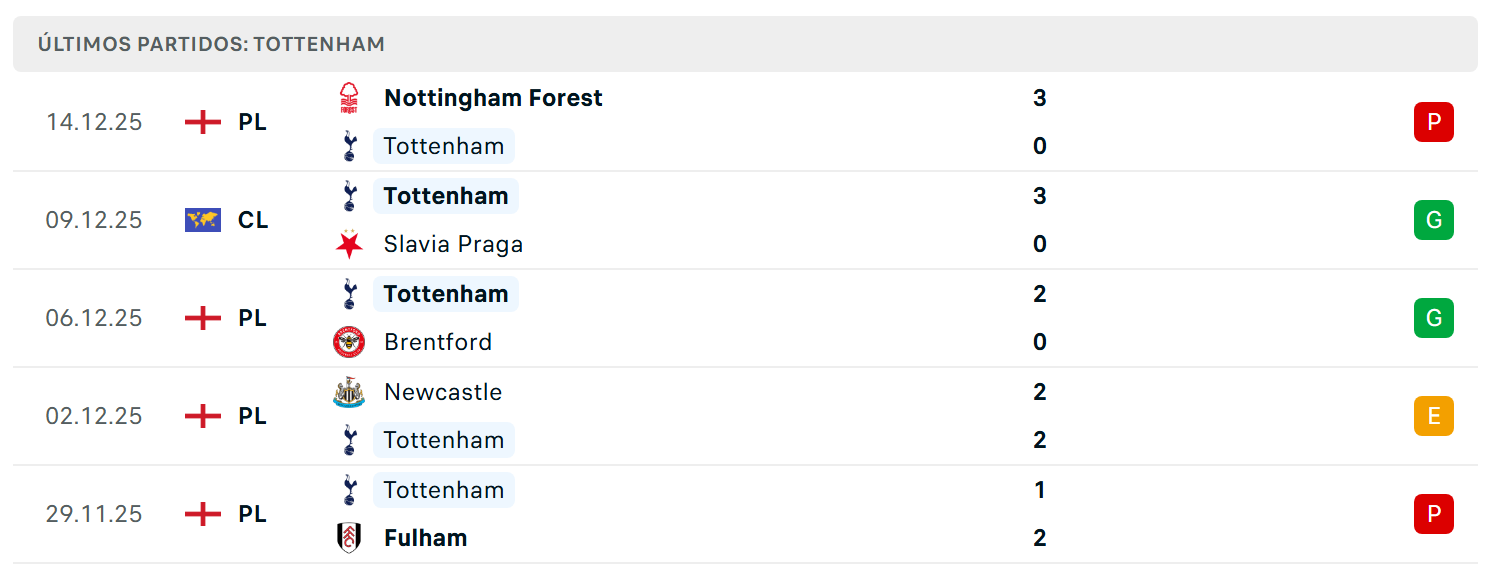Click the red P badge for Nottingham match
The image size is (1493, 581).
tap(1433, 122)
